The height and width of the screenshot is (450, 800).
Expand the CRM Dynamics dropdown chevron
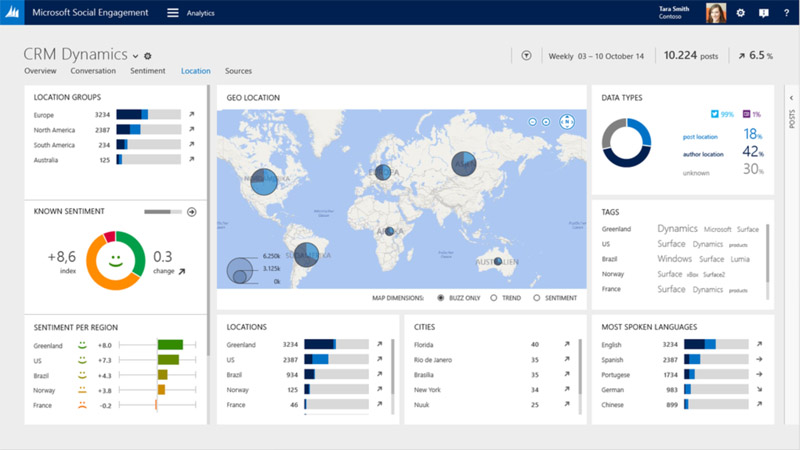[x=136, y=56]
